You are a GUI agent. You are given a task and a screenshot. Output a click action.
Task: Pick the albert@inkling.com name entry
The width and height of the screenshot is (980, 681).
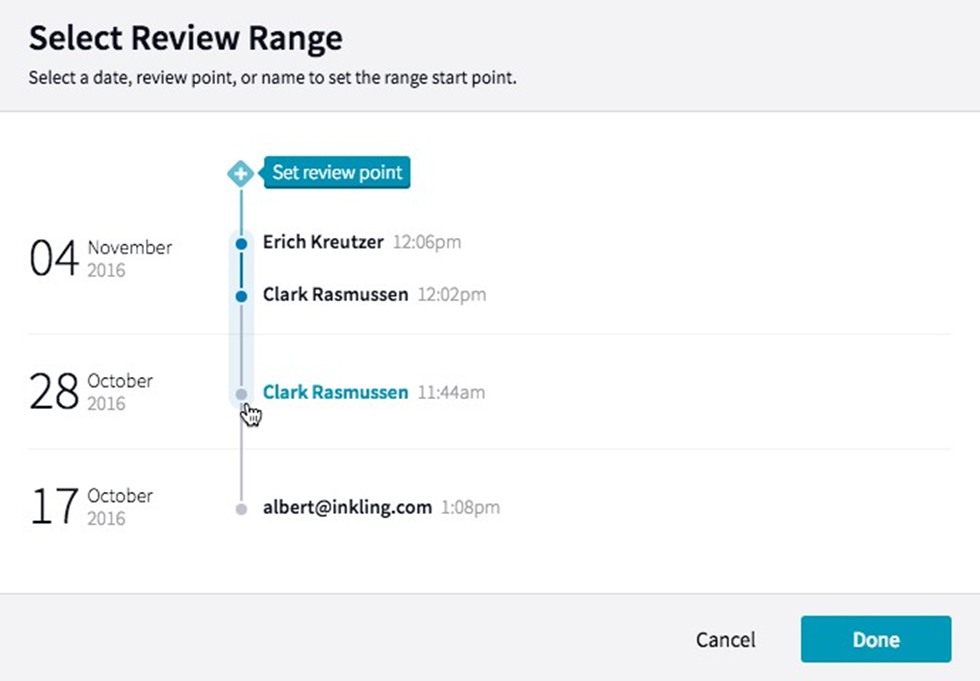[347, 508]
